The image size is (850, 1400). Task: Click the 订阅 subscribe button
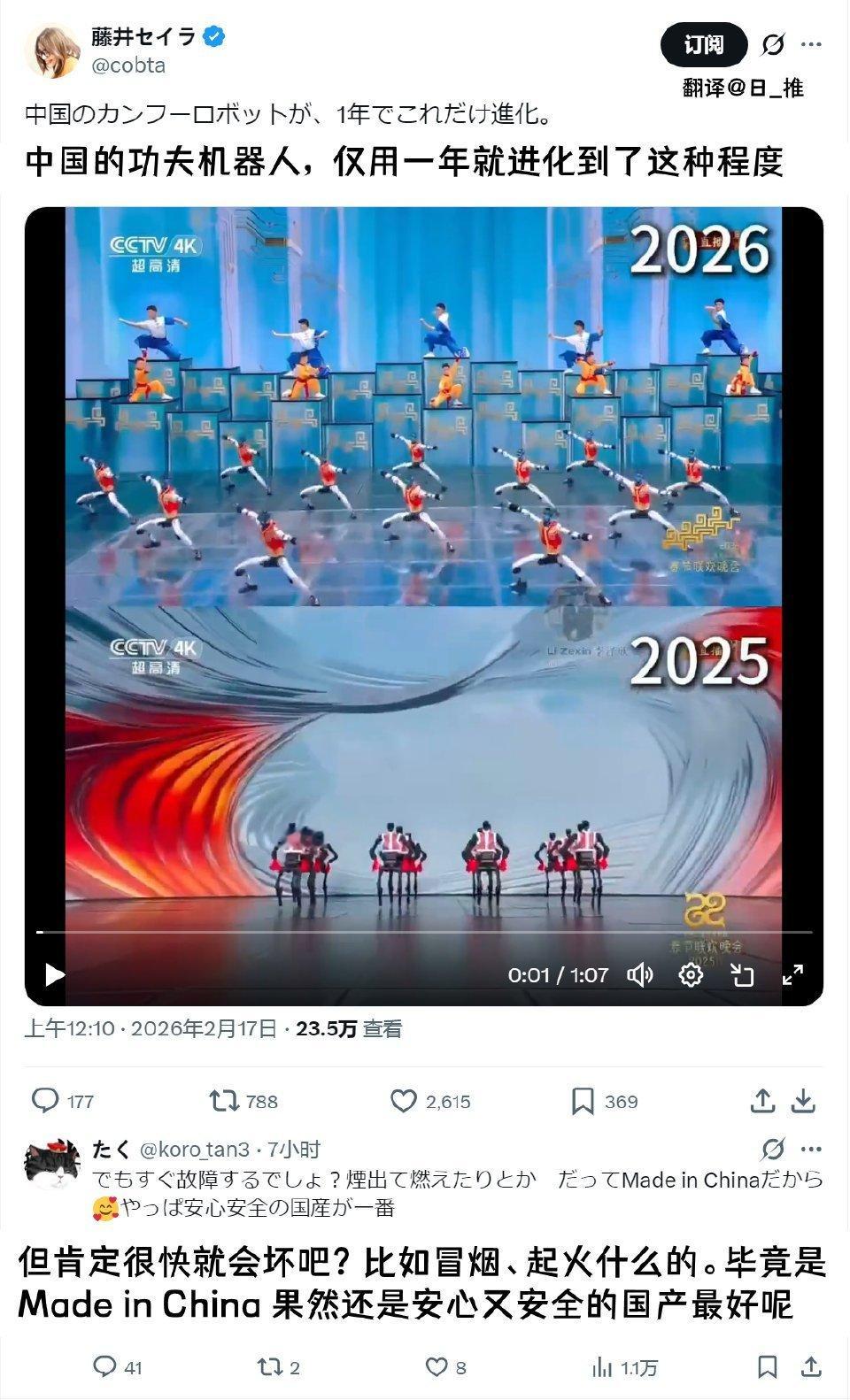point(704,44)
